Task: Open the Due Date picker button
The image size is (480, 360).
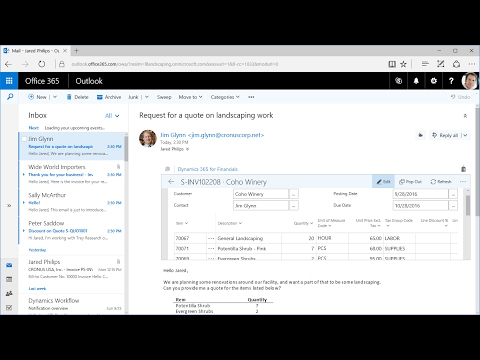Action: point(453,206)
